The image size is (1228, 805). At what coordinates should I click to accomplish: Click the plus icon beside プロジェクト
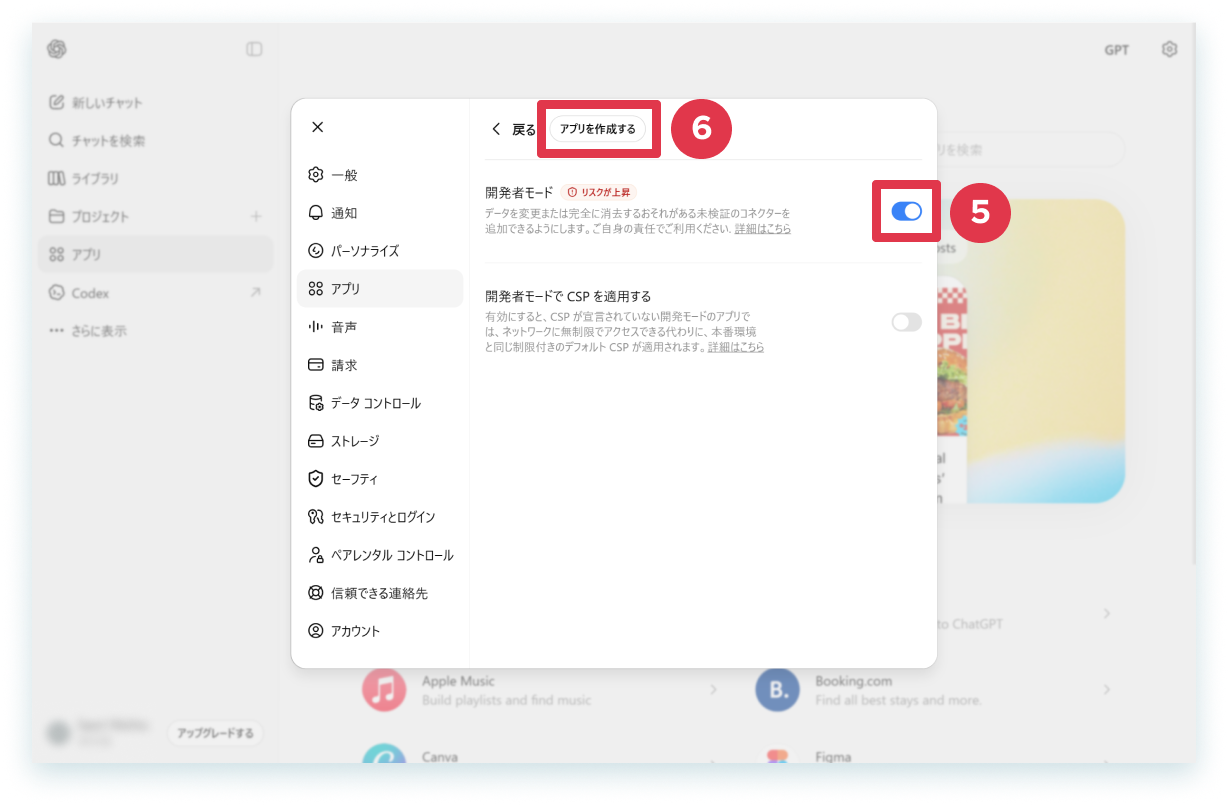coord(256,216)
